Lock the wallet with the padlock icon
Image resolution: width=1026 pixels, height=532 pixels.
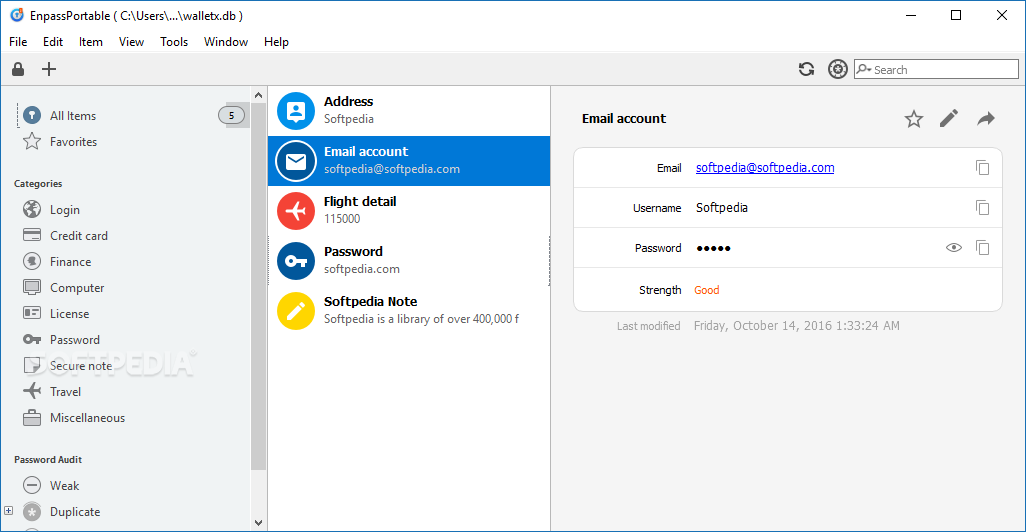click(18, 69)
